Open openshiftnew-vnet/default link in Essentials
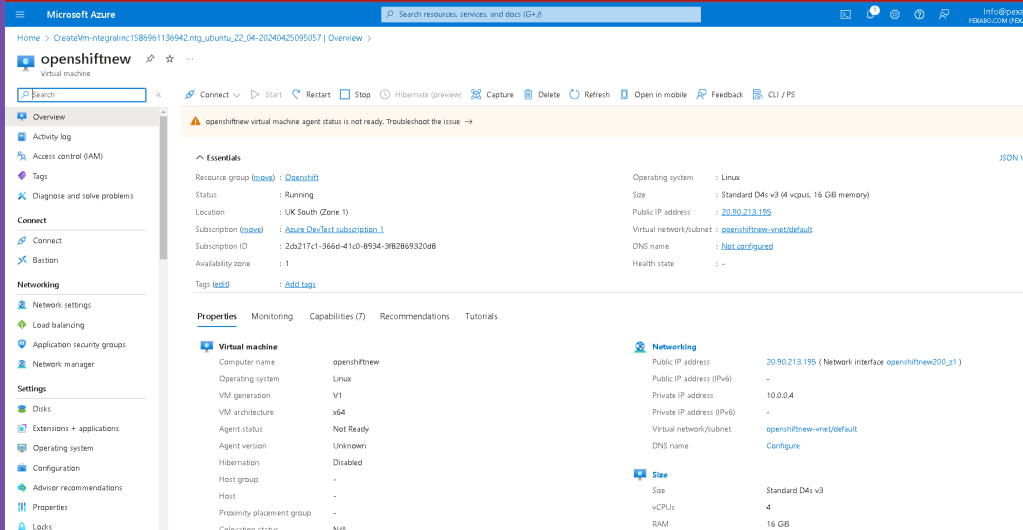This screenshot has height=530, width=1023. (x=767, y=229)
